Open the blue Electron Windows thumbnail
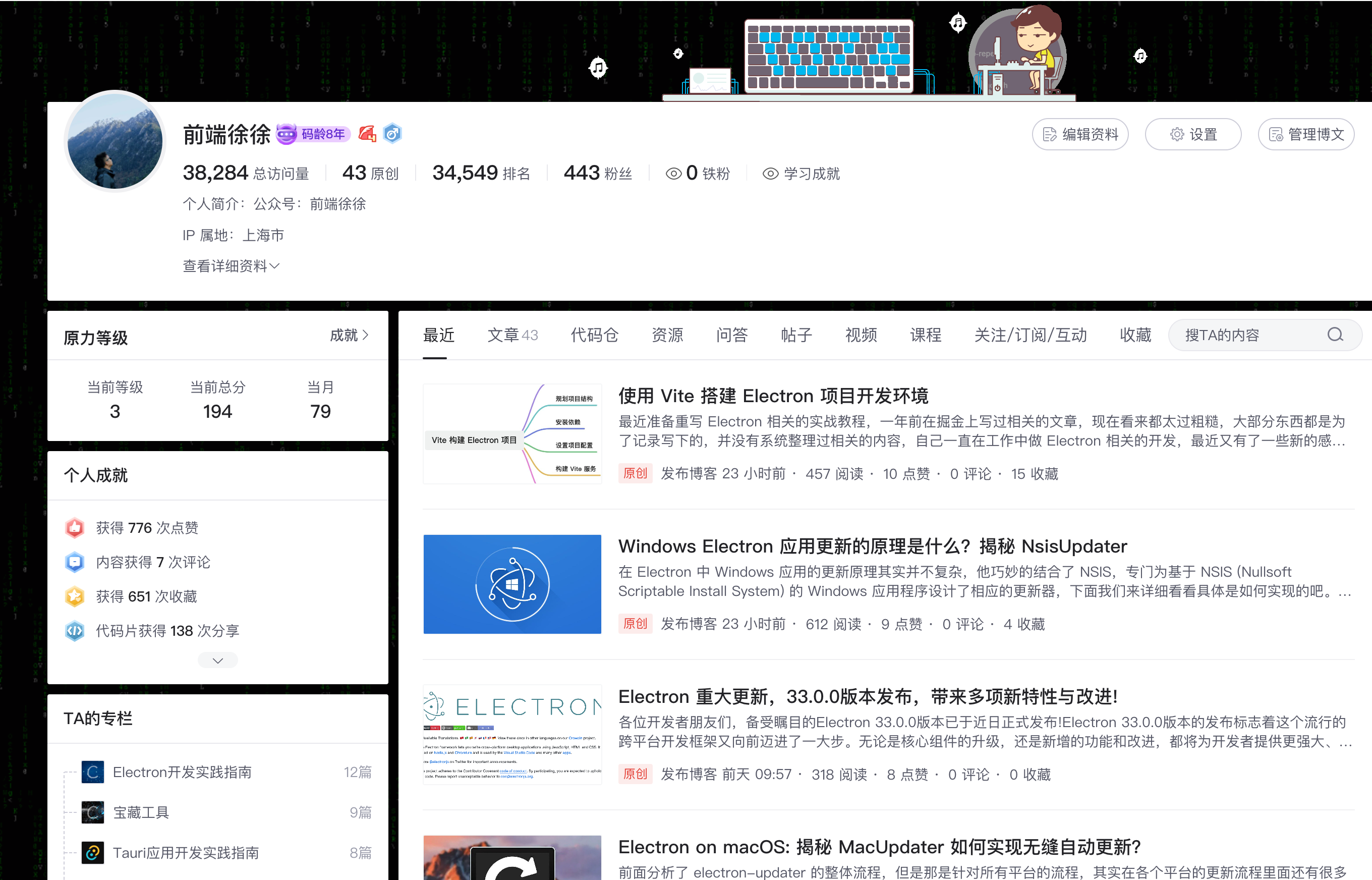 point(512,585)
